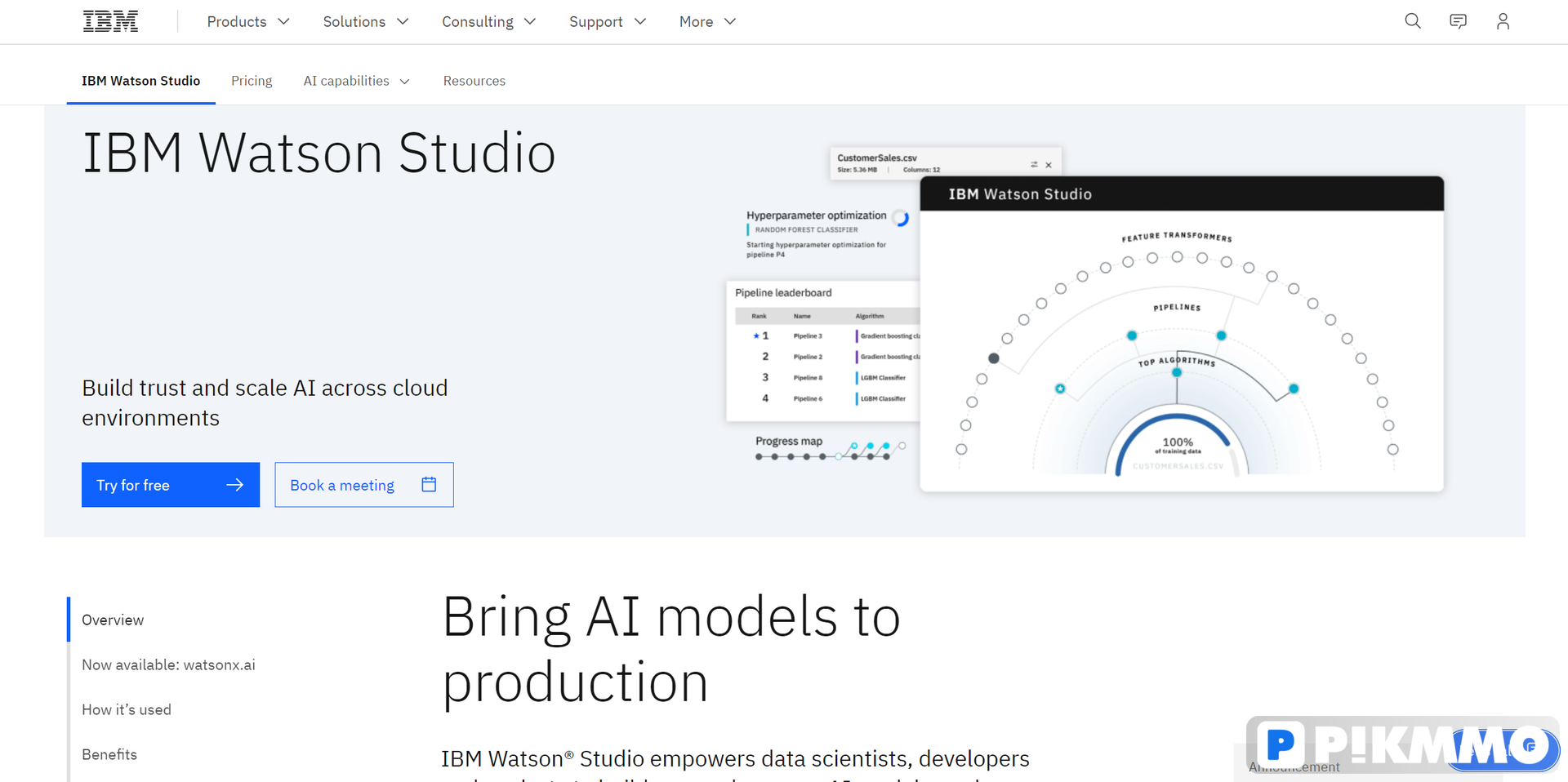Image resolution: width=1568 pixels, height=782 pixels.
Task: Expand the More menu
Action: [707, 21]
